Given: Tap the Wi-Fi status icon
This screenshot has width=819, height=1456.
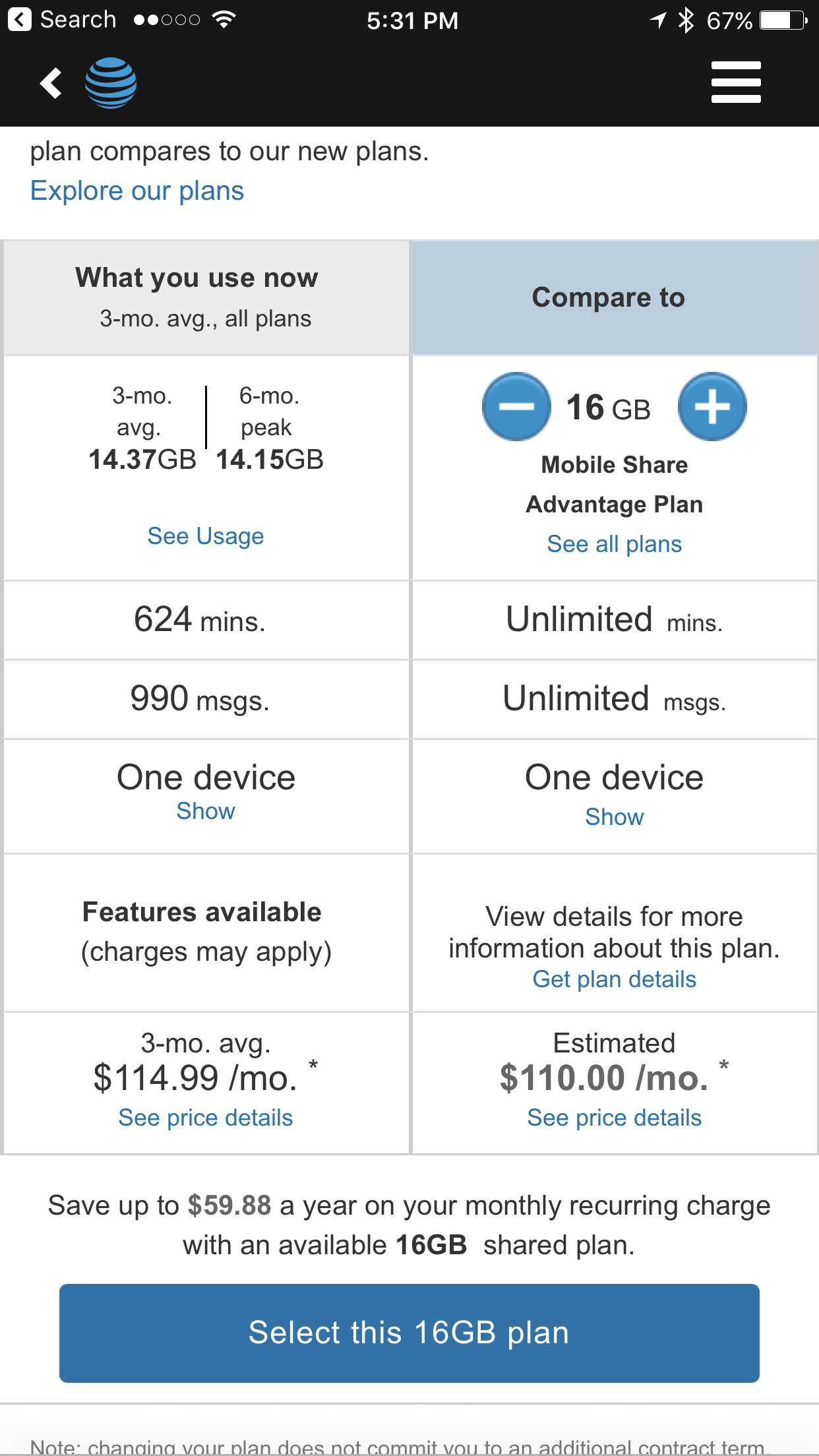Looking at the screenshot, I should [x=224, y=20].
